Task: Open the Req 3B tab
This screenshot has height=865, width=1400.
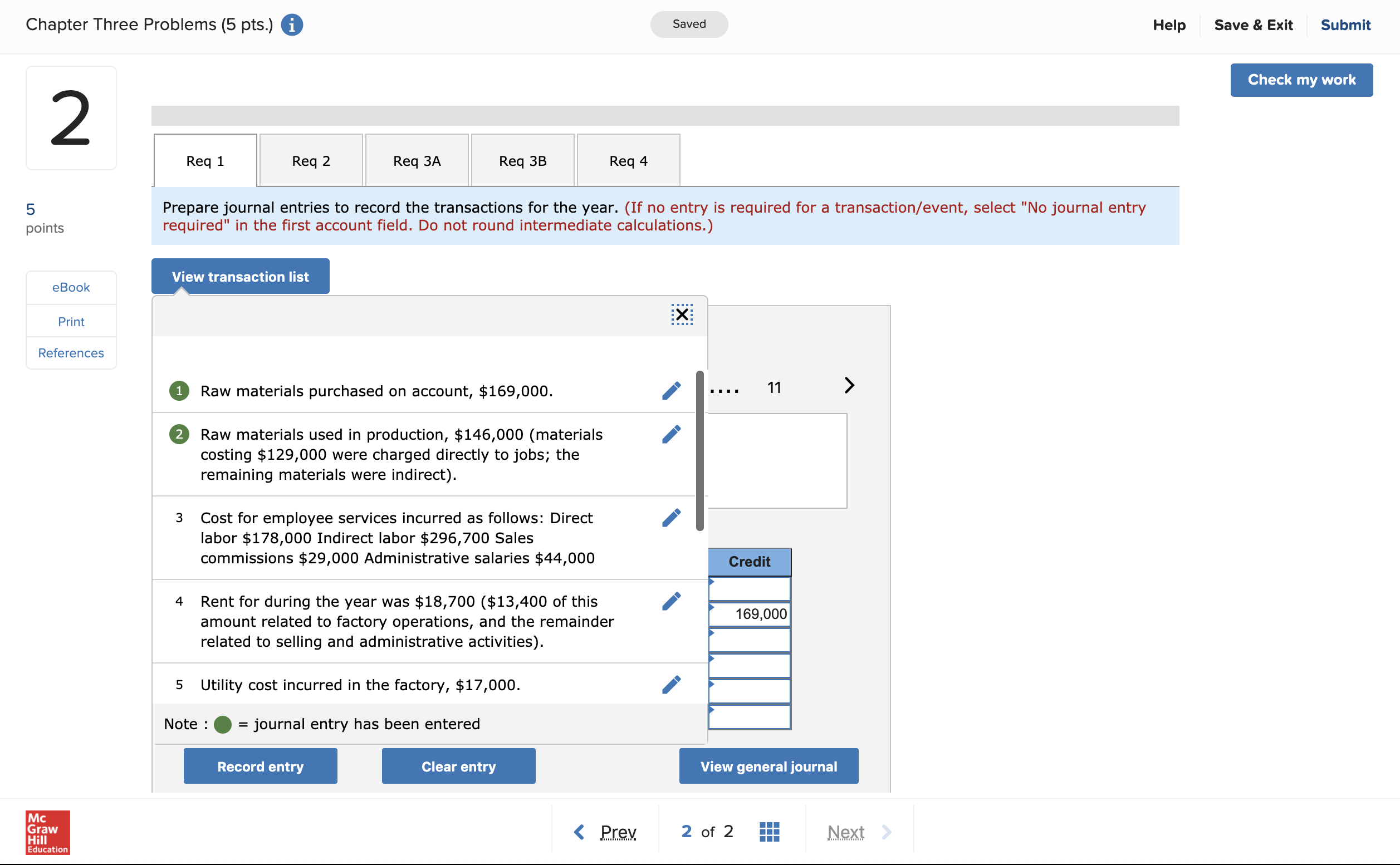Action: (x=522, y=161)
